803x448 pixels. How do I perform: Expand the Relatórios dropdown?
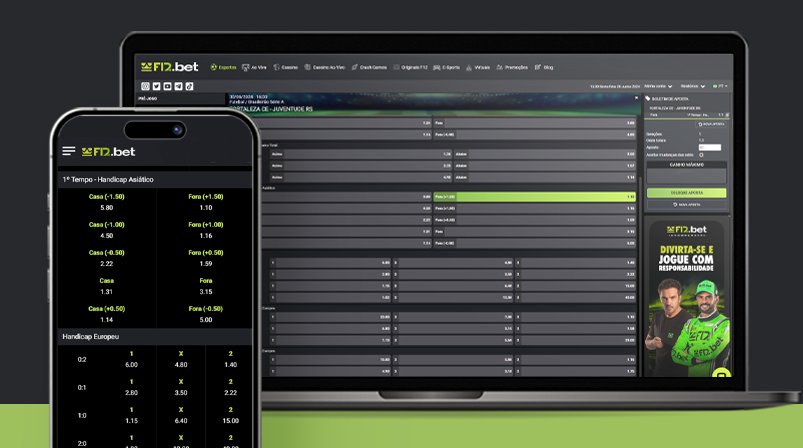pos(693,86)
